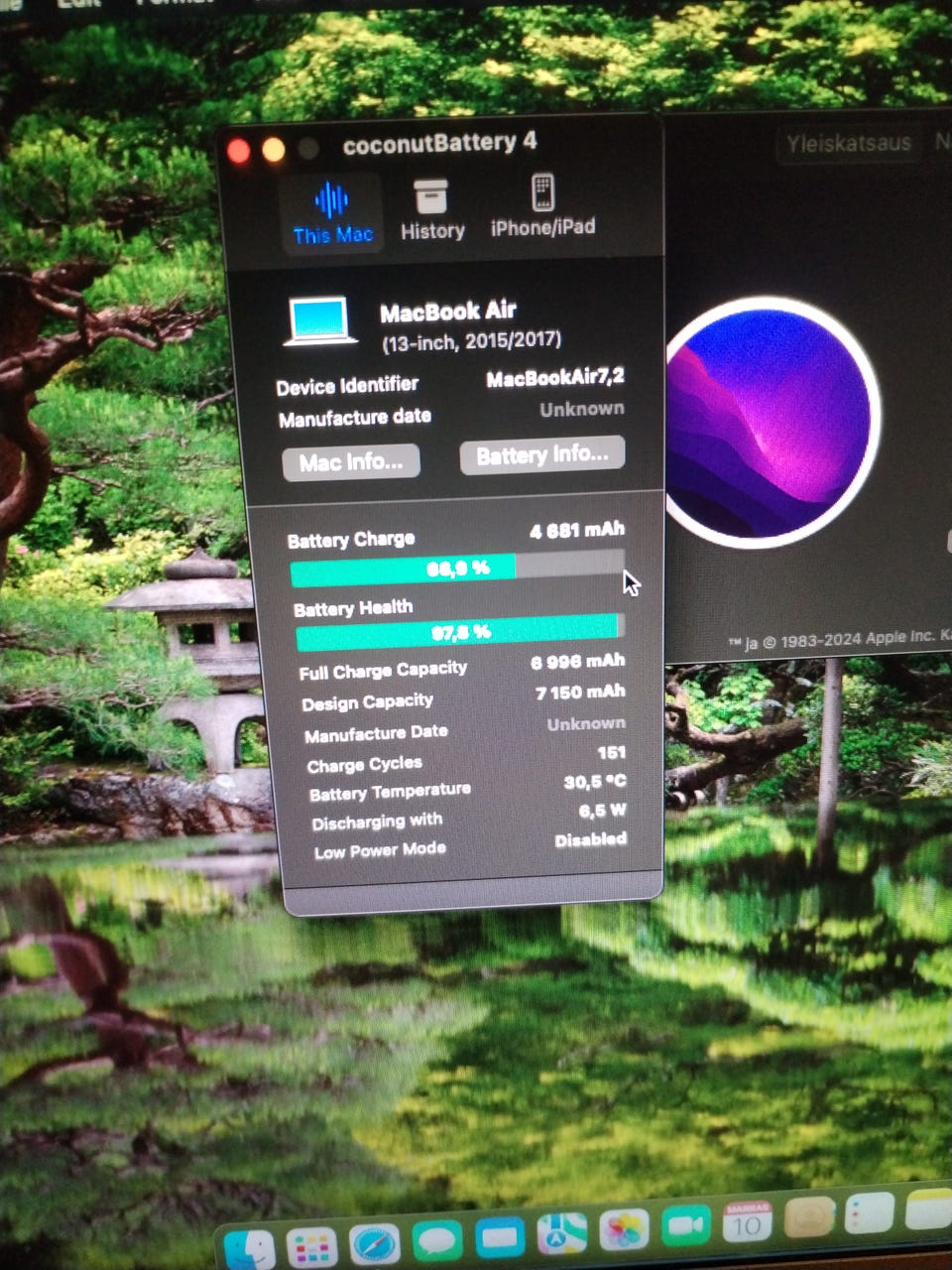Open Messages from the Dock

point(436,1240)
